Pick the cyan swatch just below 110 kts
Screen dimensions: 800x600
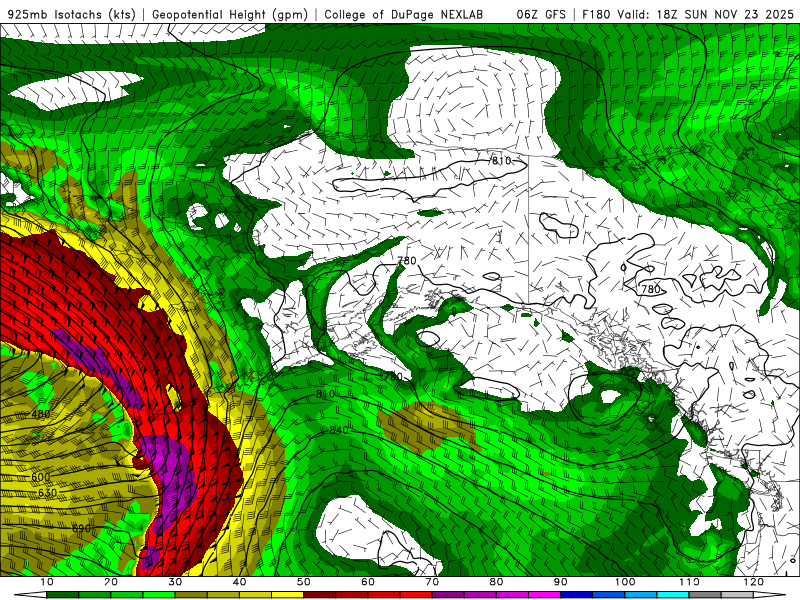point(672,595)
